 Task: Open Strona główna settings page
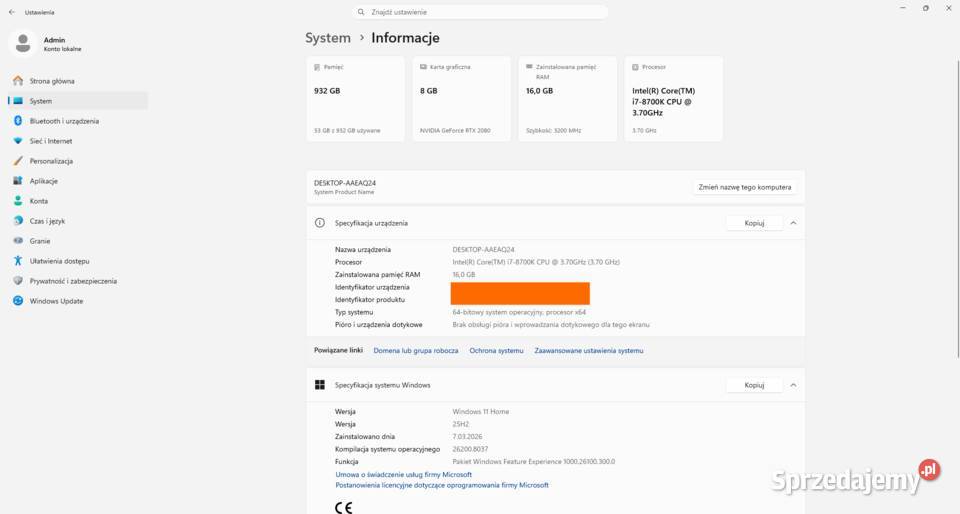point(78,81)
